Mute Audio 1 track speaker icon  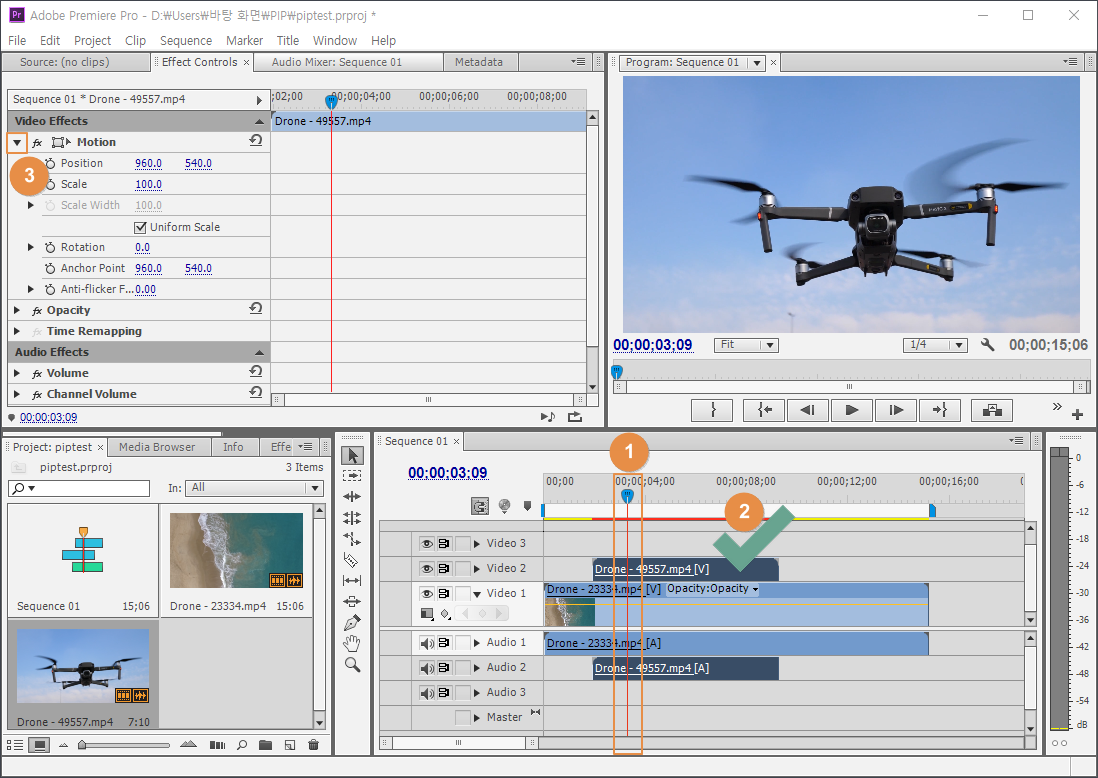click(x=427, y=643)
